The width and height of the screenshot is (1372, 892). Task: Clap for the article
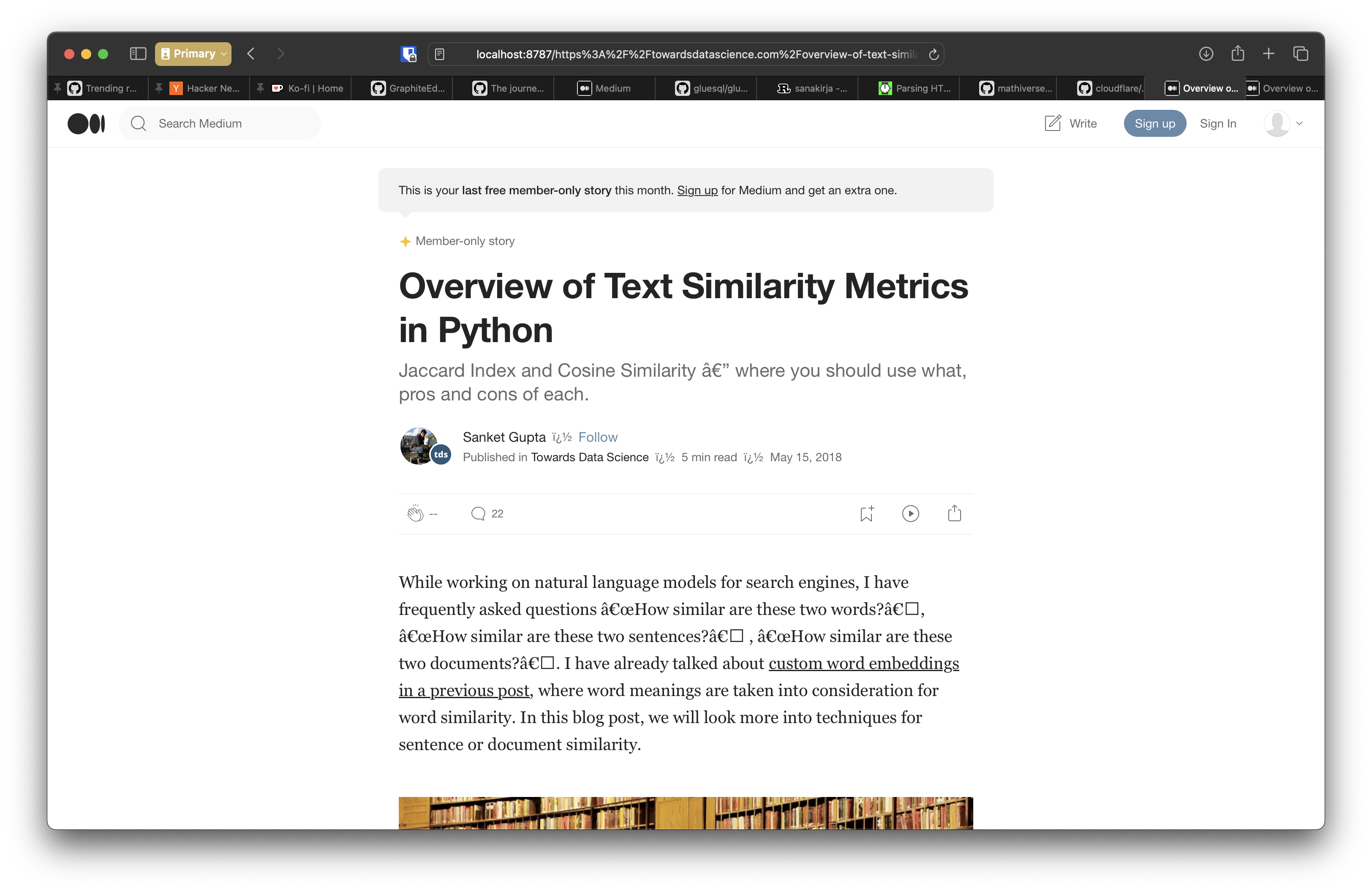click(x=414, y=514)
